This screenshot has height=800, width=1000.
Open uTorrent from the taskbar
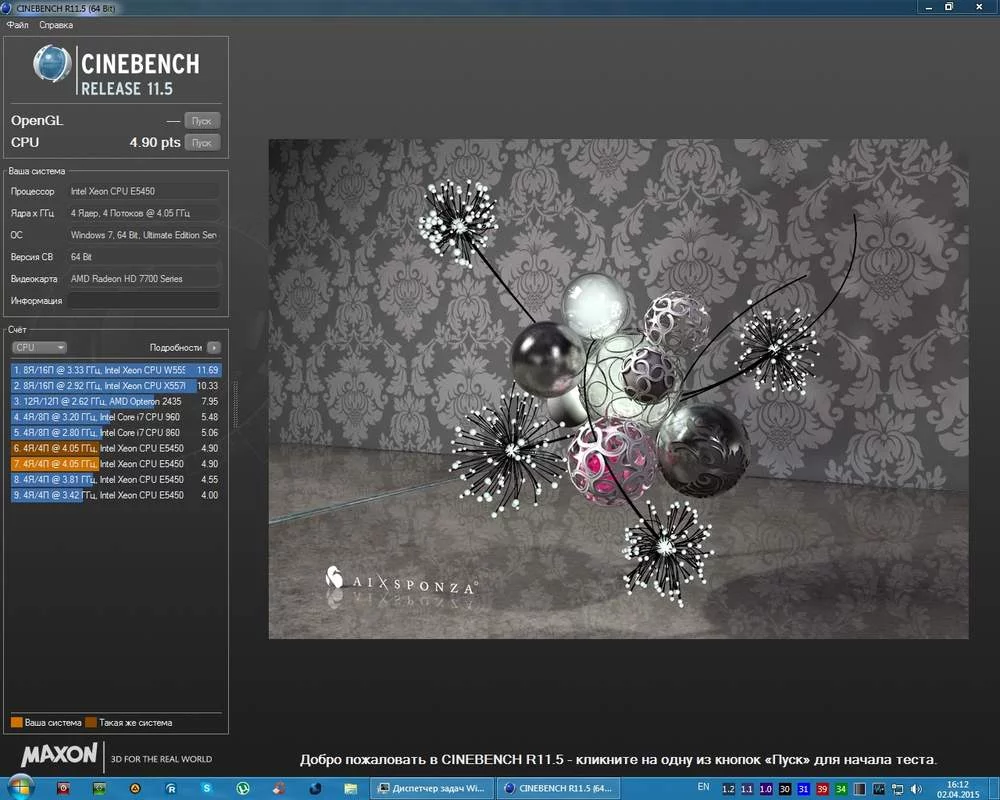pyautogui.click(x=242, y=789)
